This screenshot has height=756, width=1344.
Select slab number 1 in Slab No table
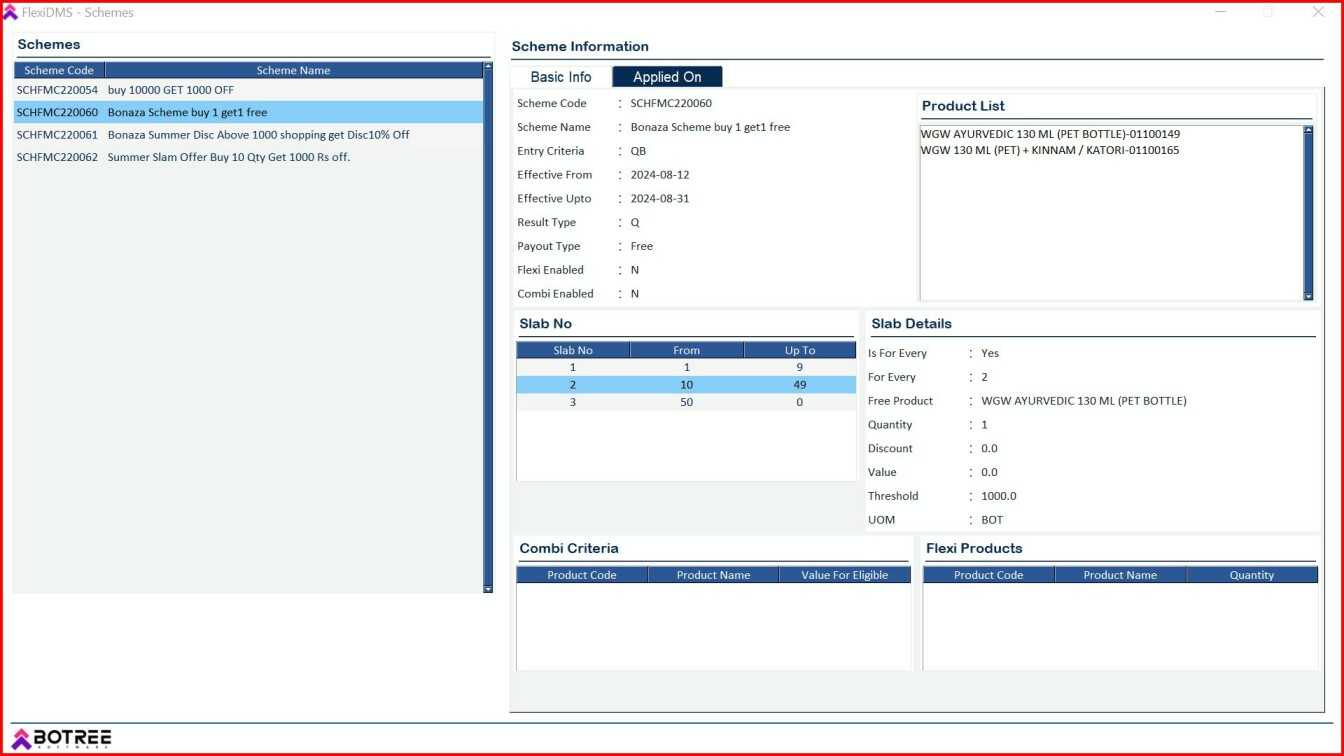[x=686, y=367]
